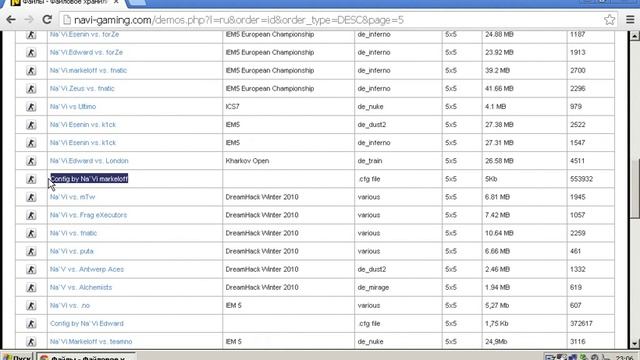Click the icon beside Config by Na'Vi Edward
Screen dimensions: 640x360
pyautogui.click(x=31, y=324)
